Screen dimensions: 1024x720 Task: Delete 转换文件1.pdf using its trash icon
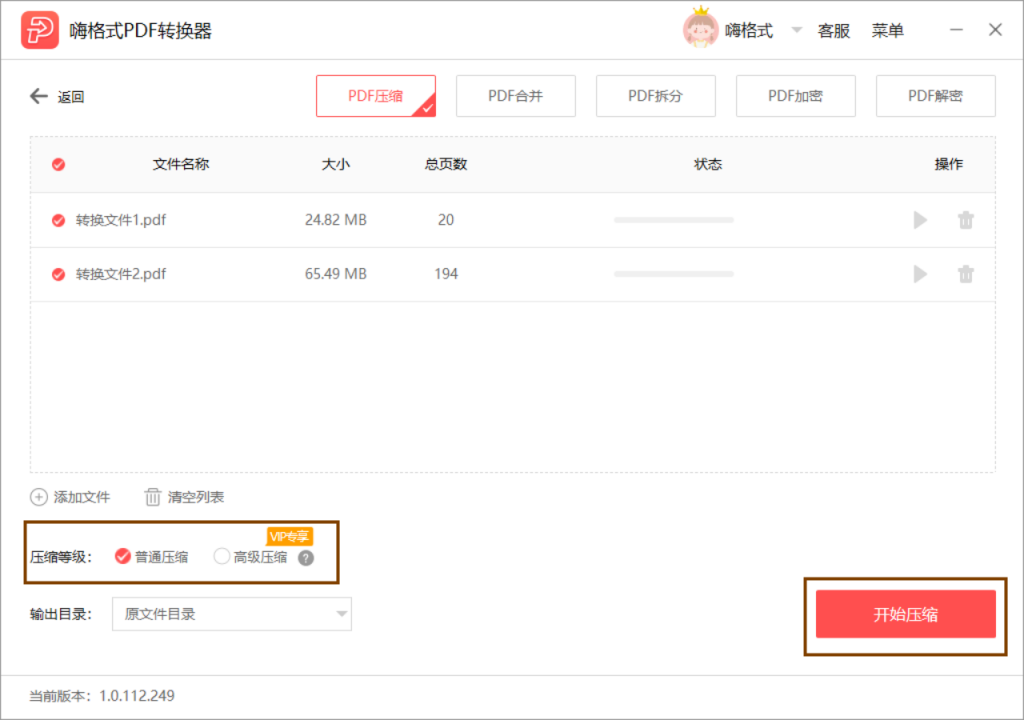coord(965,220)
